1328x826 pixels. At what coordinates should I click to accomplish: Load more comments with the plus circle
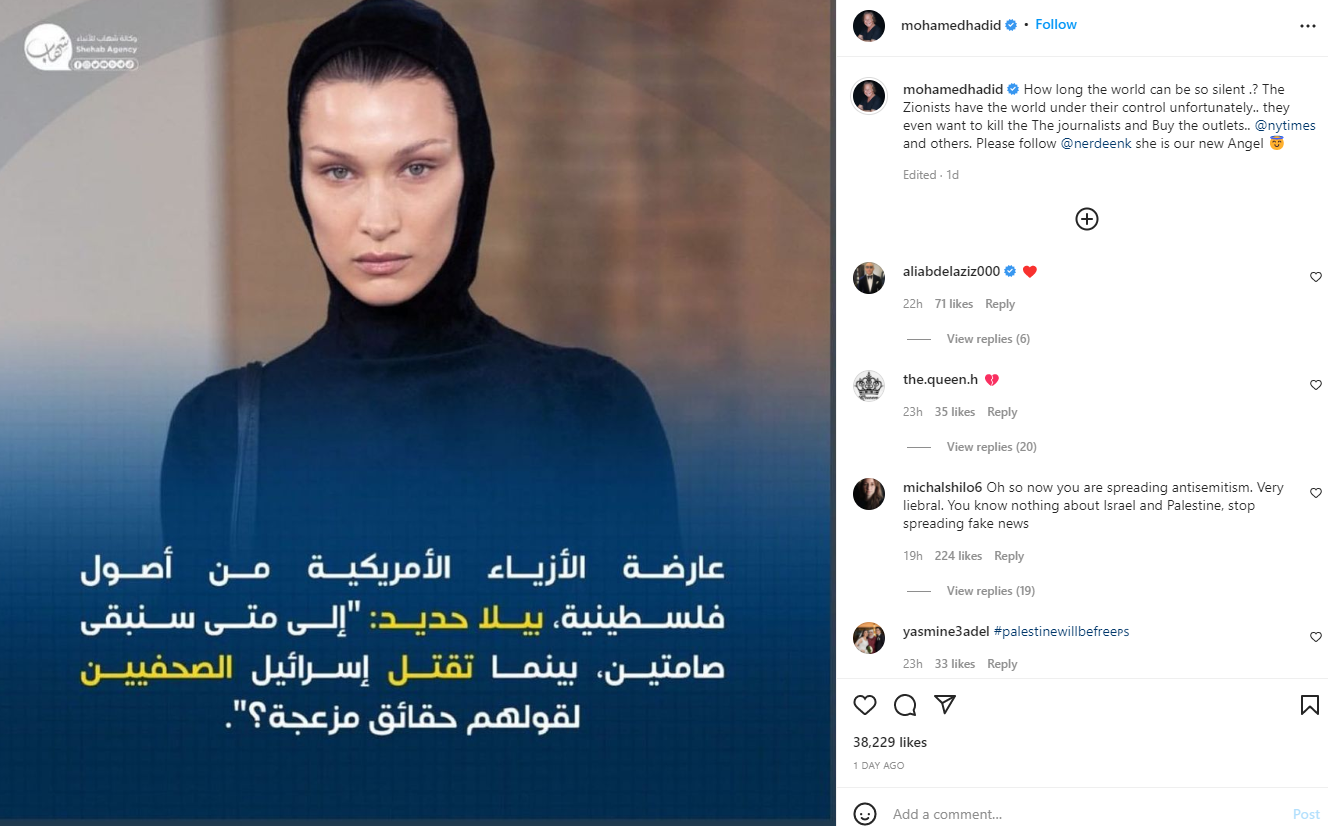pos(1087,219)
